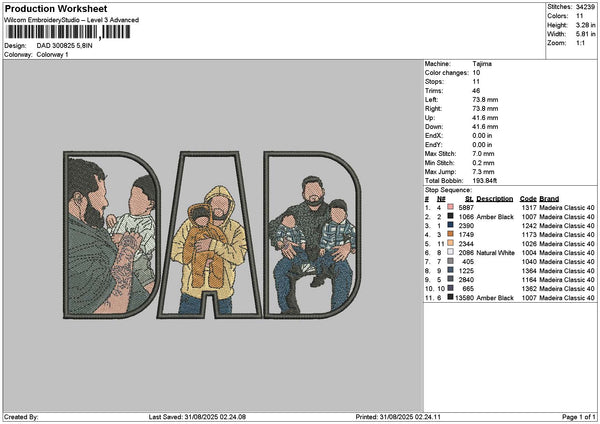Select the Amber Black swatch with 1066 stitches
Screen dimensions: 600x424
(x=452, y=216)
